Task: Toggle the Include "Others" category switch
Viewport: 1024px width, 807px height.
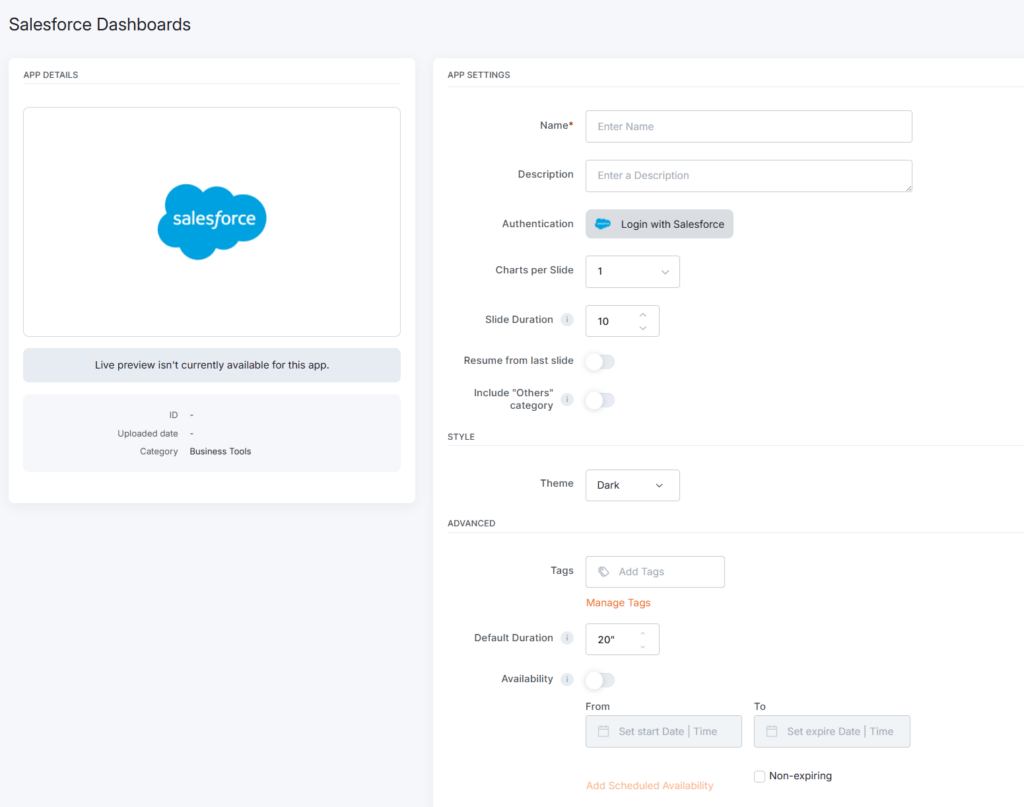Action: (x=600, y=400)
